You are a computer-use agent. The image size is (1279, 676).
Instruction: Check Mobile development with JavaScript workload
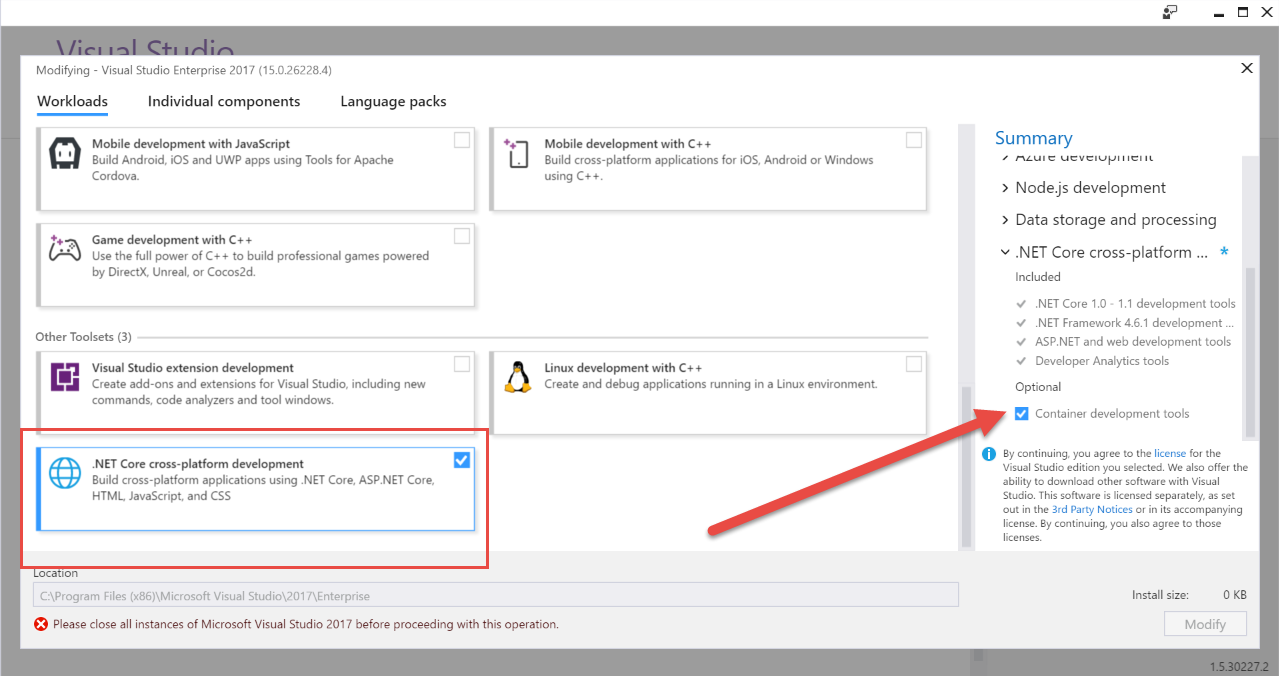coord(461,140)
